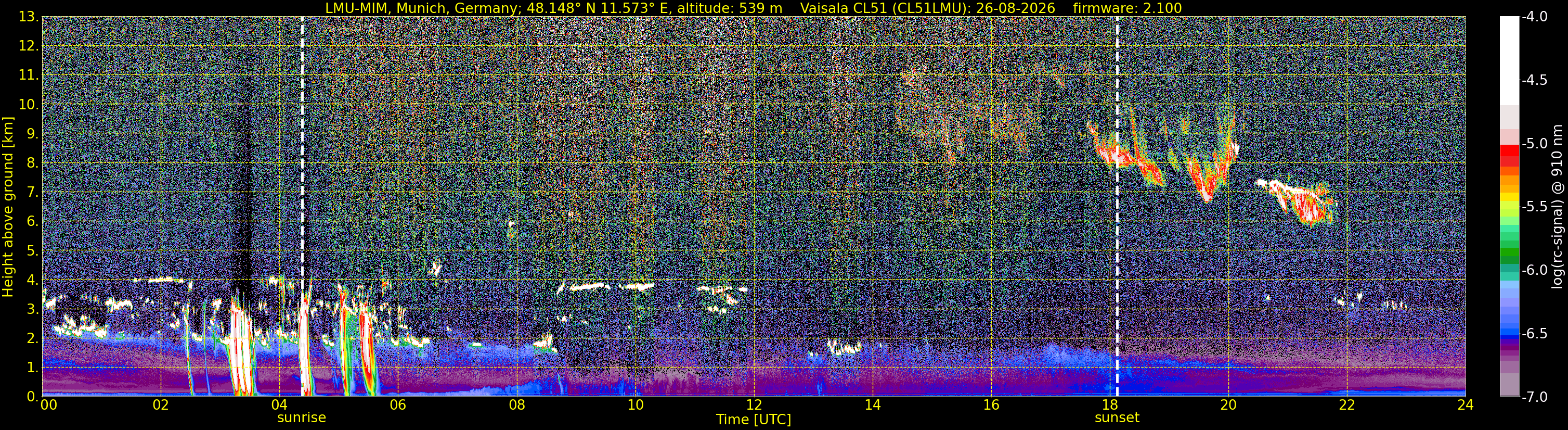Click the 2 km height tick label

(x=33, y=338)
